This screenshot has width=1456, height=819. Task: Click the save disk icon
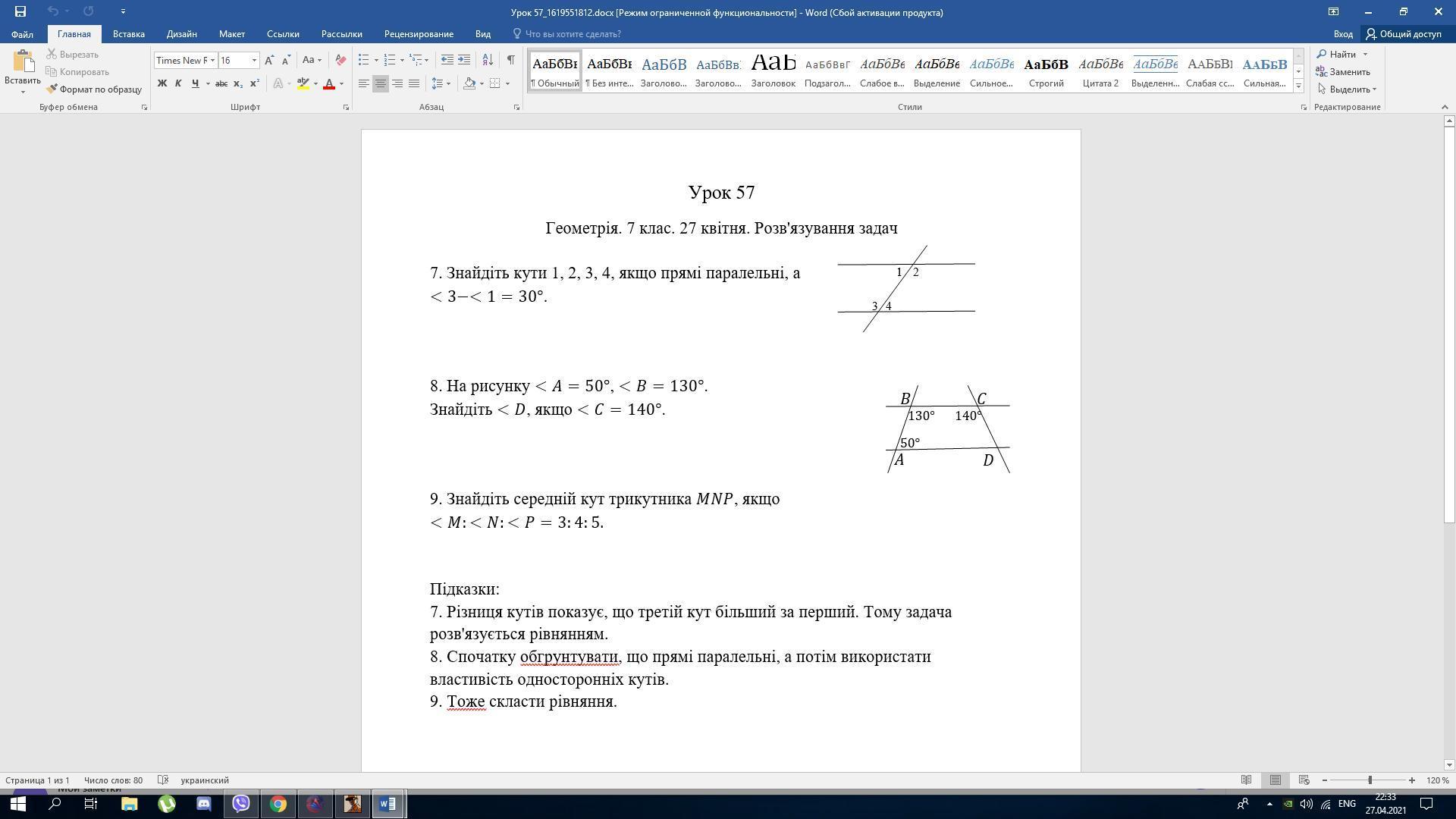pos(20,11)
